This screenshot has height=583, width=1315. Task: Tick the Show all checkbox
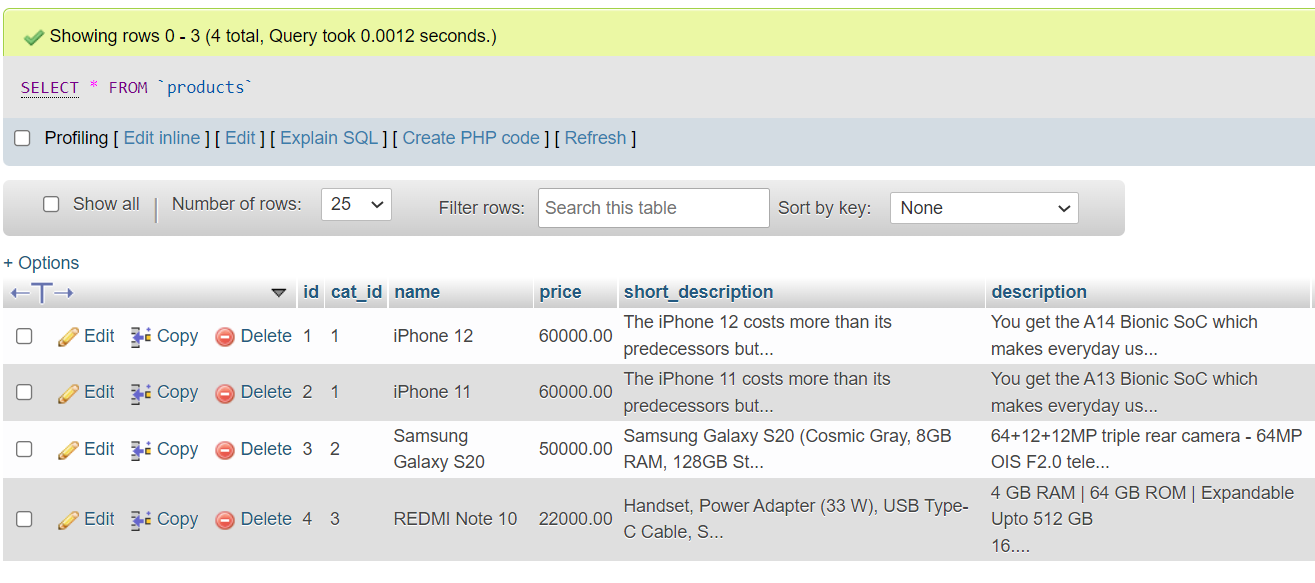click(51, 204)
